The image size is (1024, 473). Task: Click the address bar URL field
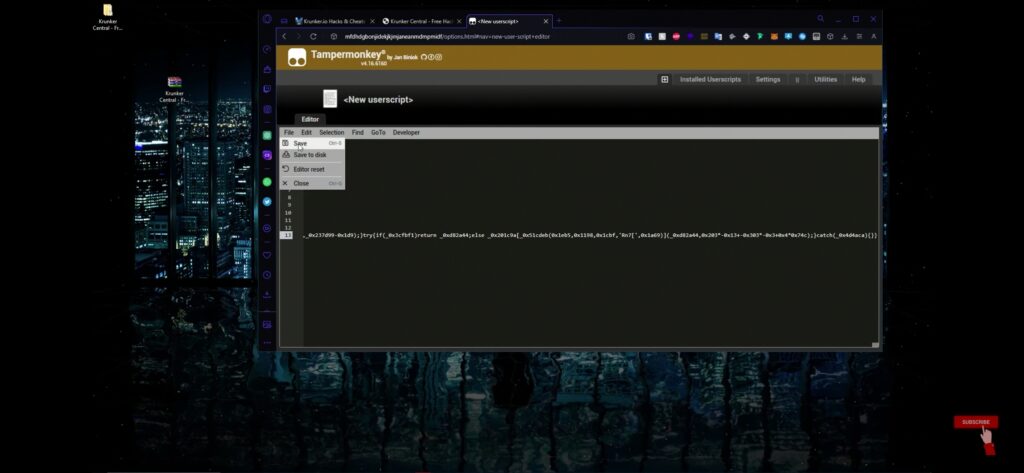click(x=473, y=37)
